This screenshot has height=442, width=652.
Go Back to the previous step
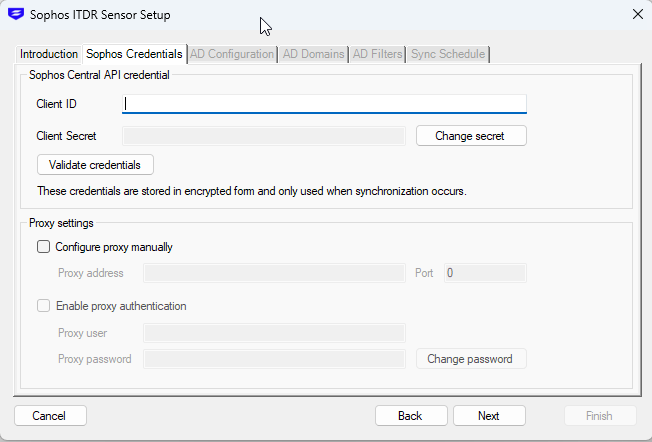pyautogui.click(x=411, y=416)
